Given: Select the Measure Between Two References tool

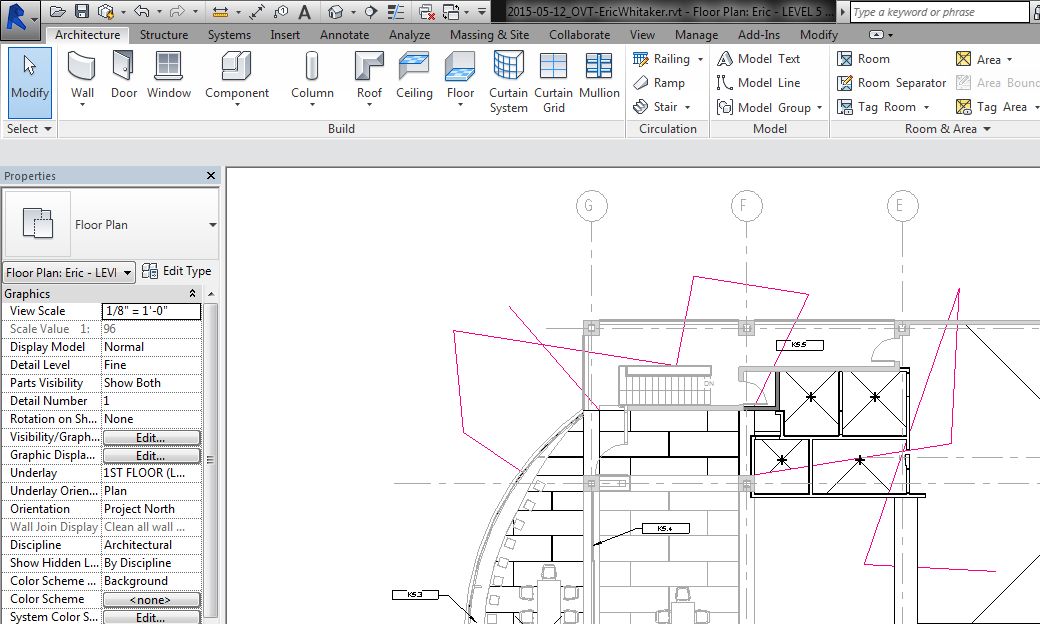Looking at the screenshot, I should (220, 11).
